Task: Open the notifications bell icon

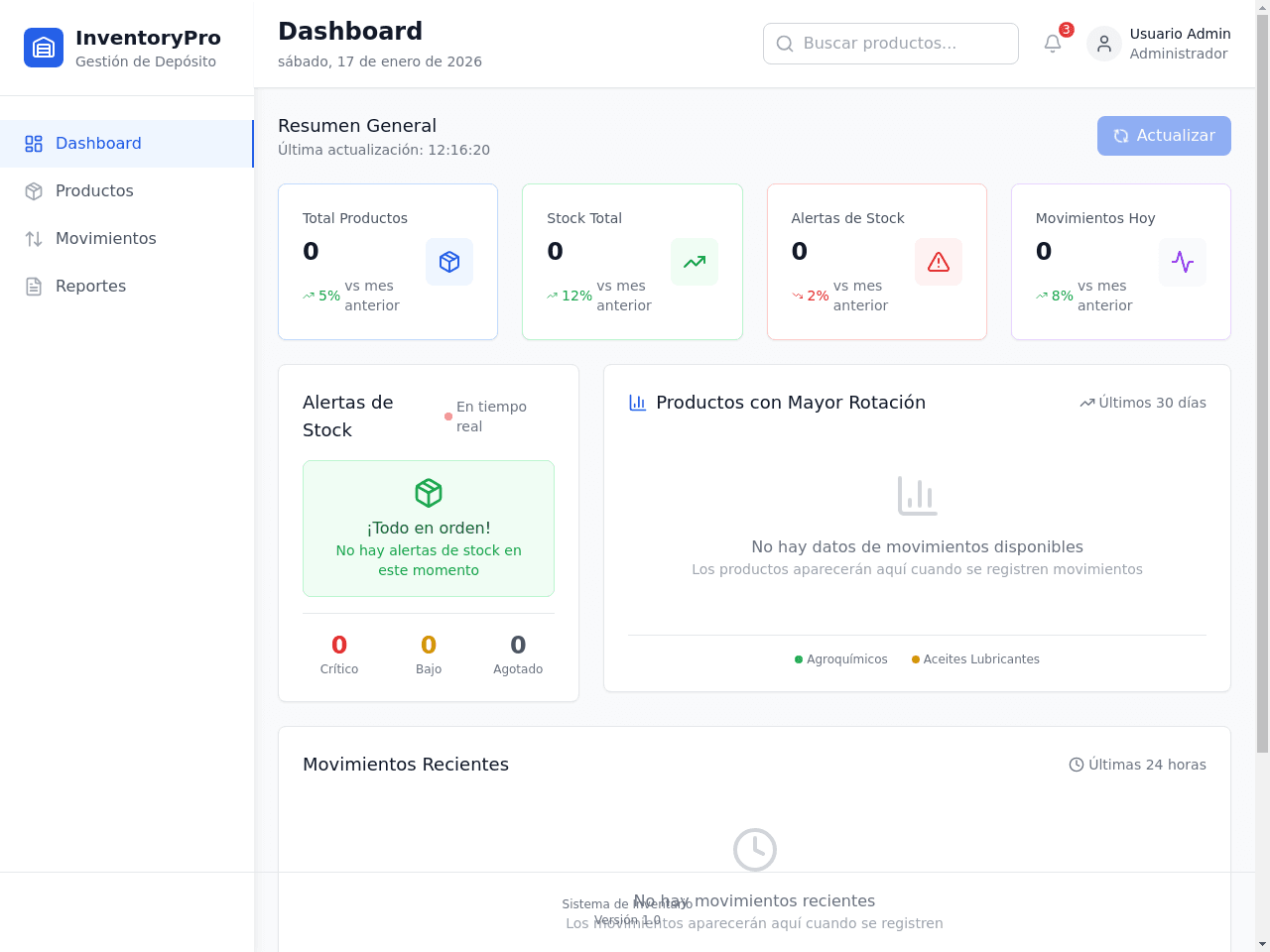Action: point(1053,44)
